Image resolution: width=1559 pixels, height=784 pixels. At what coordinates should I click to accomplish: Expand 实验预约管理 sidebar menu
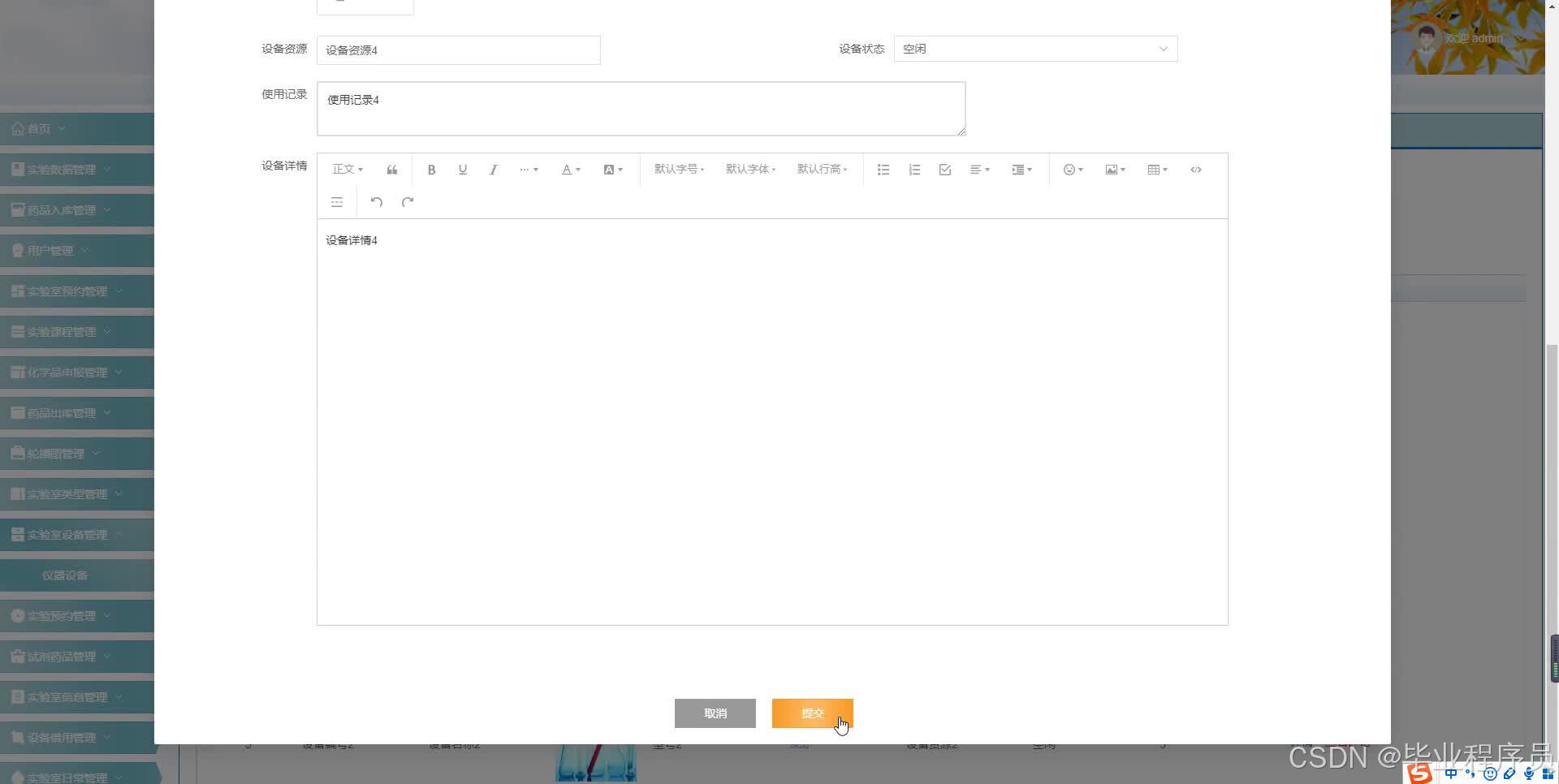[77, 616]
